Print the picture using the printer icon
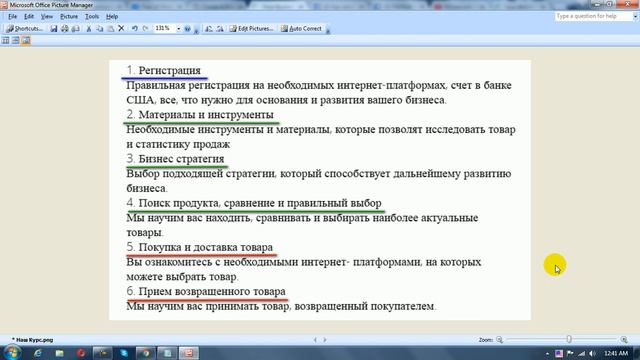 [65, 29]
